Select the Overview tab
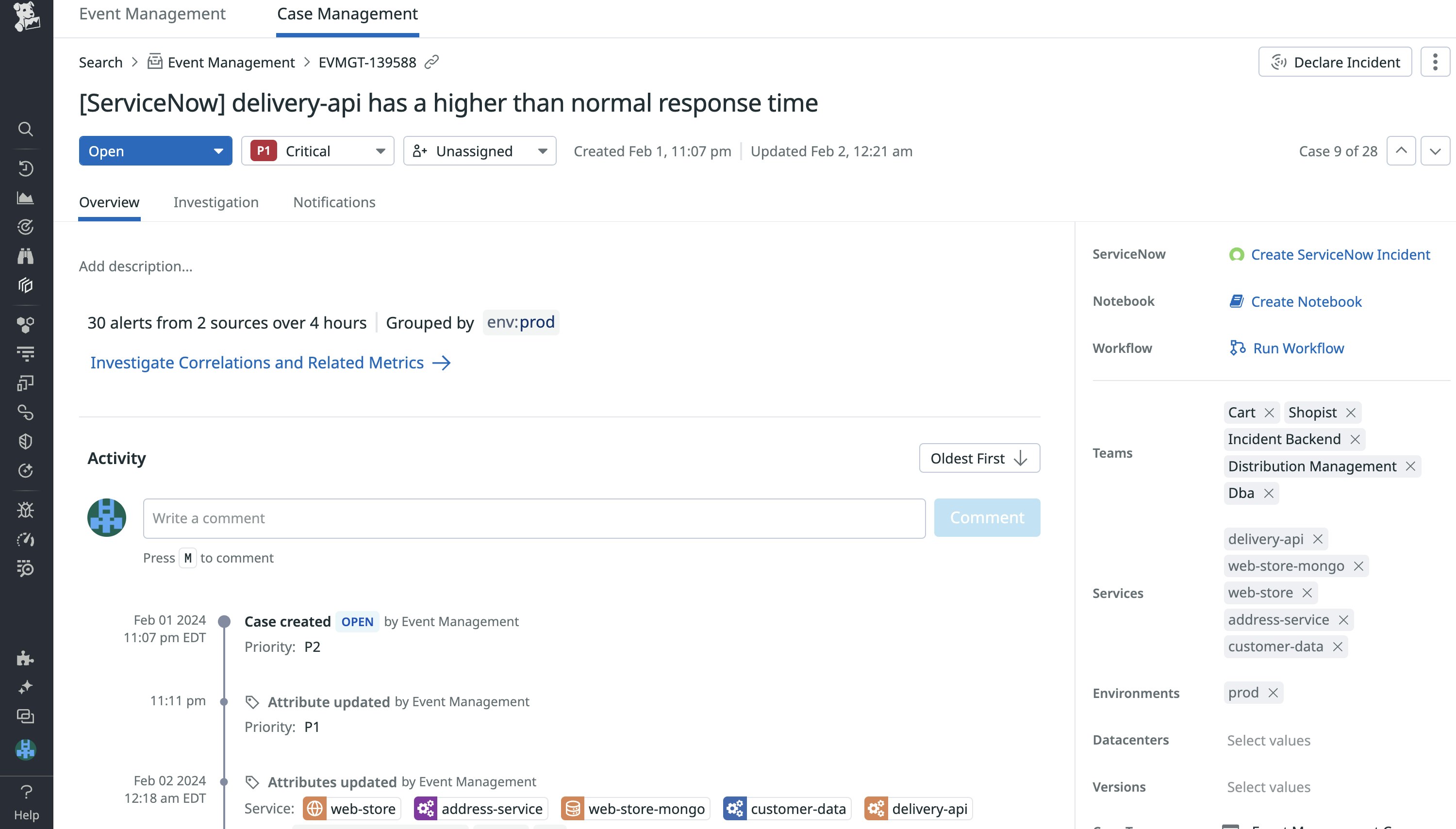1456x829 pixels. coord(109,202)
